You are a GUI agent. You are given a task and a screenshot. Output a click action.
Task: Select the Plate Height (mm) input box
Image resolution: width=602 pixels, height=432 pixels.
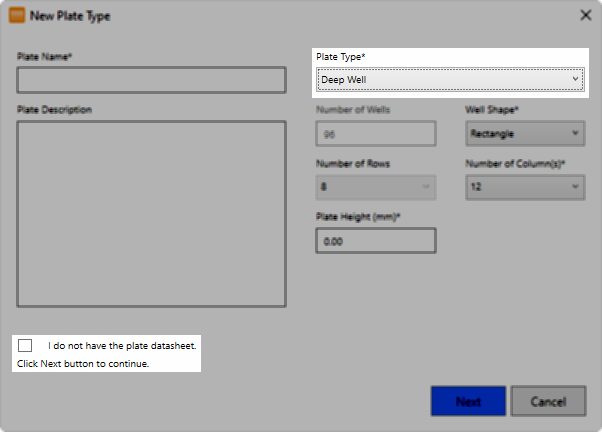tap(375, 241)
